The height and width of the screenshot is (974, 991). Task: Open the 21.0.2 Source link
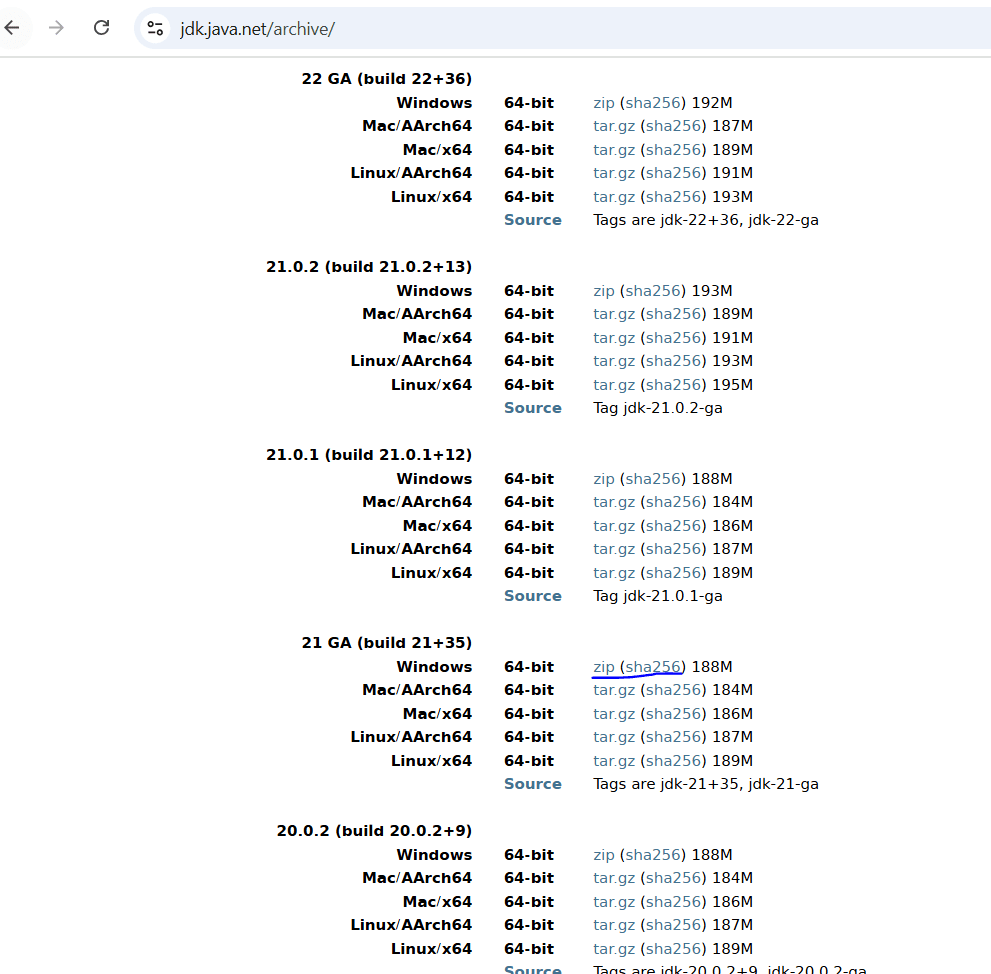tap(532, 408)
